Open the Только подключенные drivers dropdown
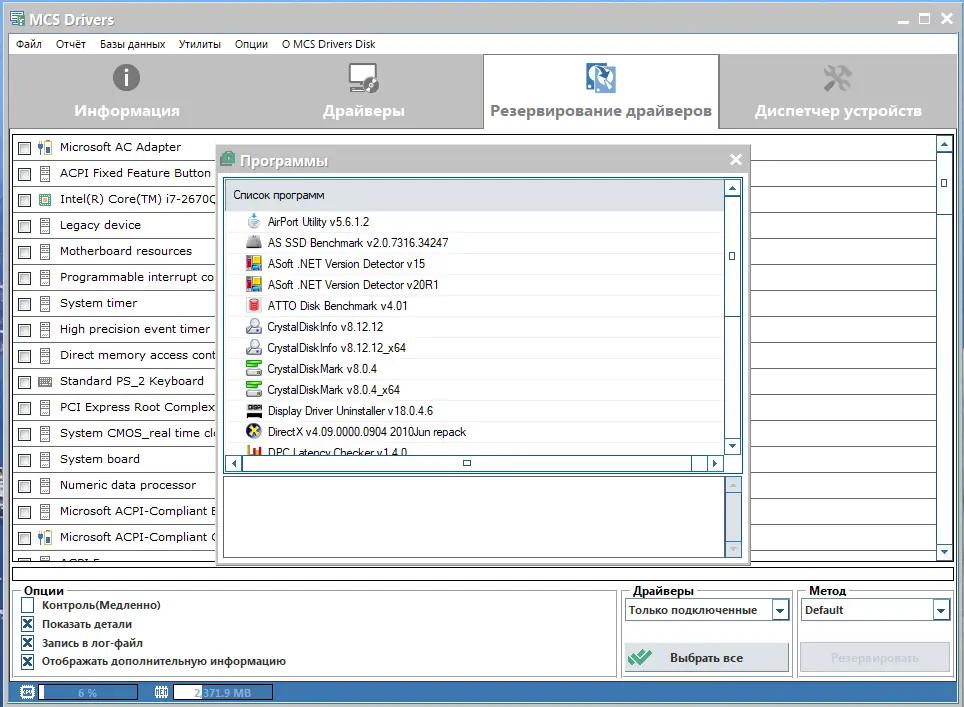Viewport: 964px width, 707px height. click(x=780, y=610)
